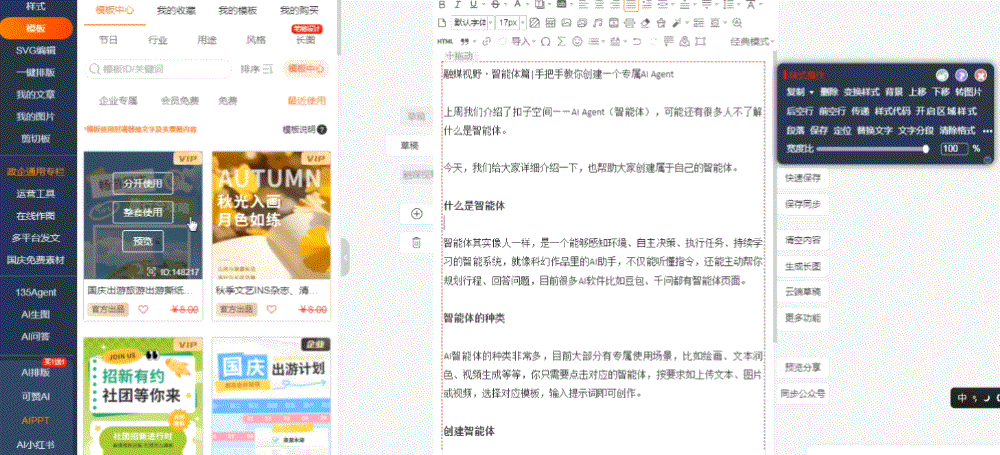Click the trash icon beside the editor
The height and width of the screenshot is (455, 1000).
[x=416, y=242]
